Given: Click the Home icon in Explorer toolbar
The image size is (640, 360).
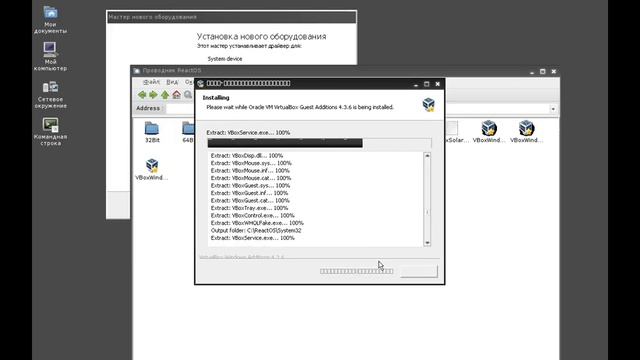Looking at the screenshot, I should [176, 95].
